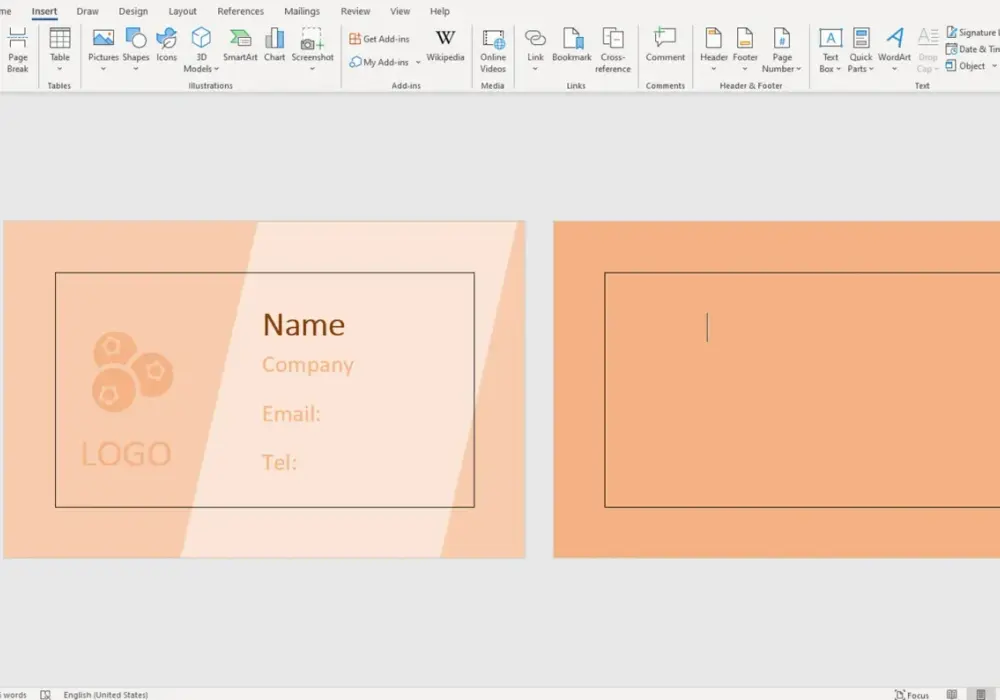Screen dimensions: 1000x700
Task: Click the Drop Cap icon
Action: point(928,38)
